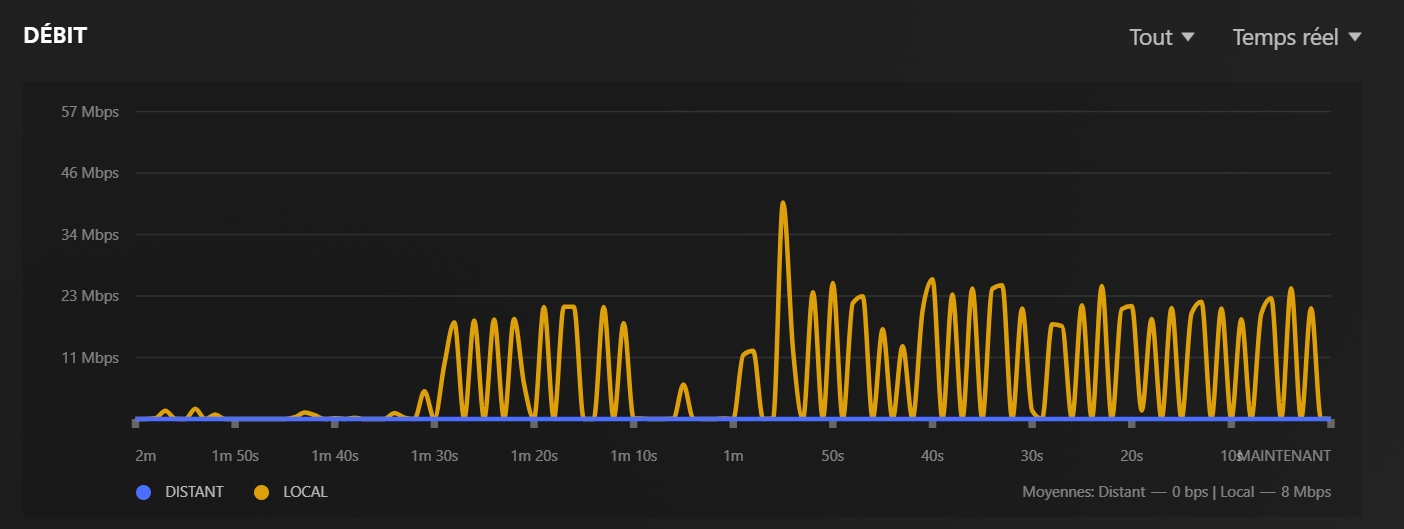Expand the Temps réel time range dropdown
This screenshot has width=1404, height=529.
pyautogui.click(x=1296, y=37)
